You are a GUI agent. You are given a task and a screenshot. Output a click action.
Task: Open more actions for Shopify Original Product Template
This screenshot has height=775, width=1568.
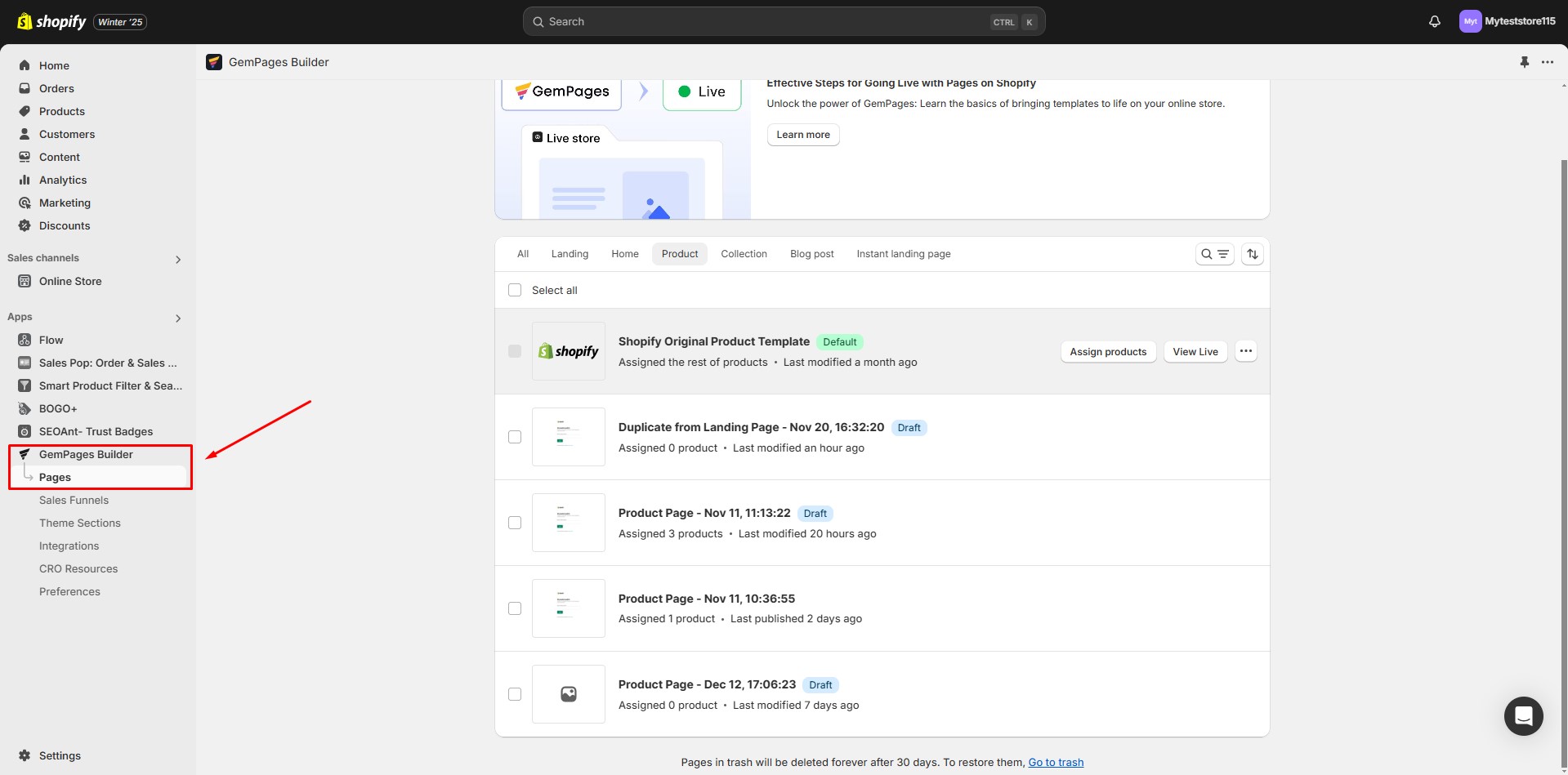click(x=1245, y=351)
